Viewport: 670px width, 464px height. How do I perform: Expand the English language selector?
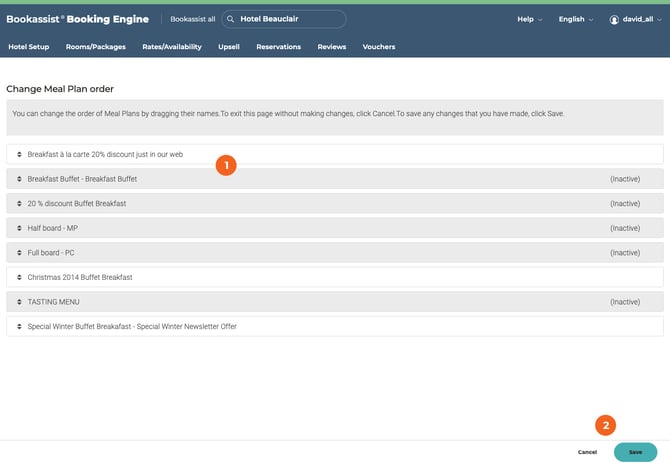(x=576, y=19)
